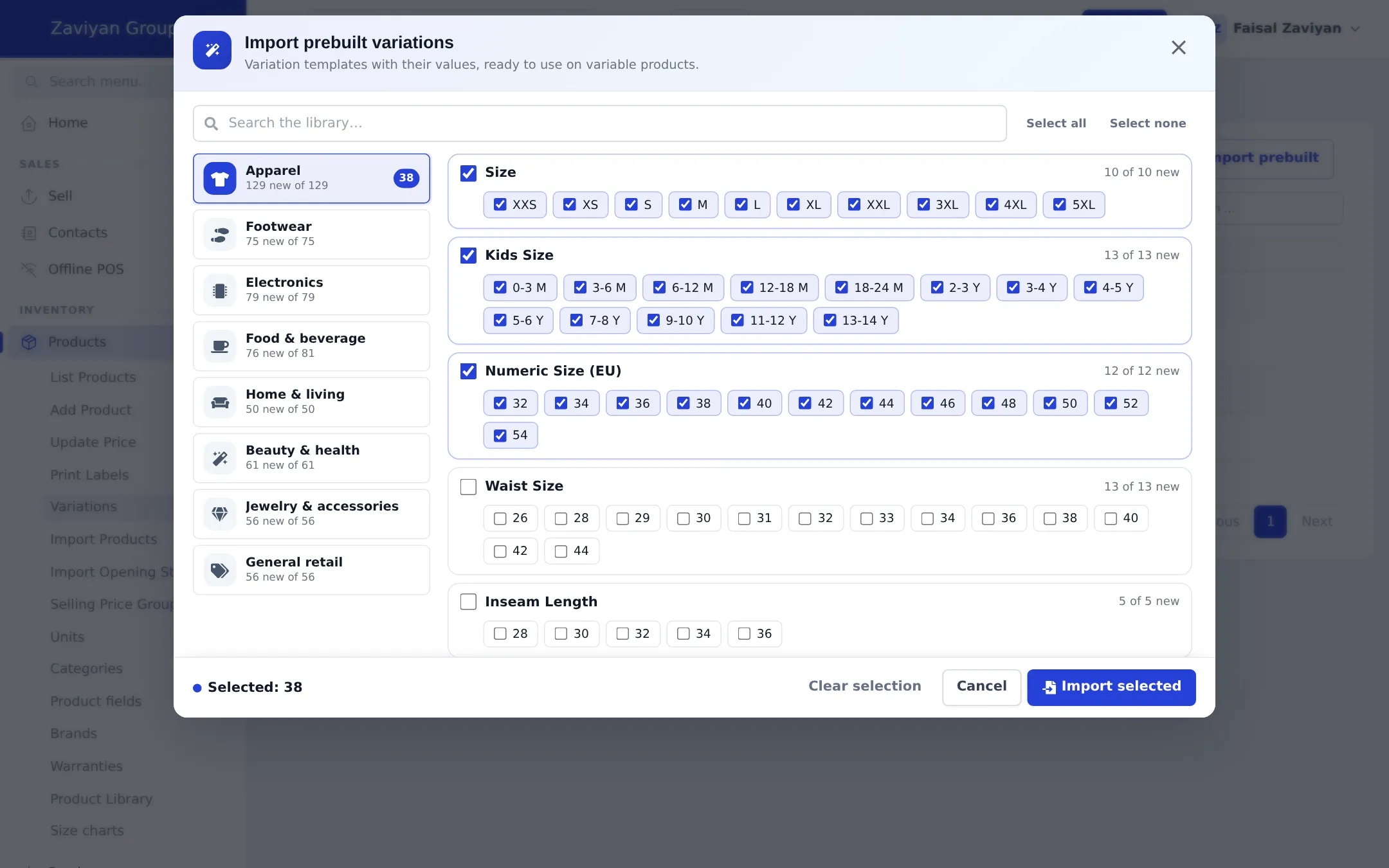Click the Offline POS icon in sidebar
The height and width of the screenshot is (868, 1389).
(29, 269)
